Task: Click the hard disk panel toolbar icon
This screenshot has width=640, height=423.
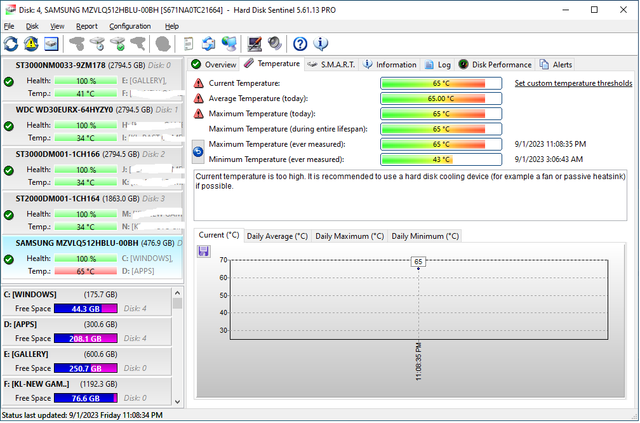Action: pos(51,44)
